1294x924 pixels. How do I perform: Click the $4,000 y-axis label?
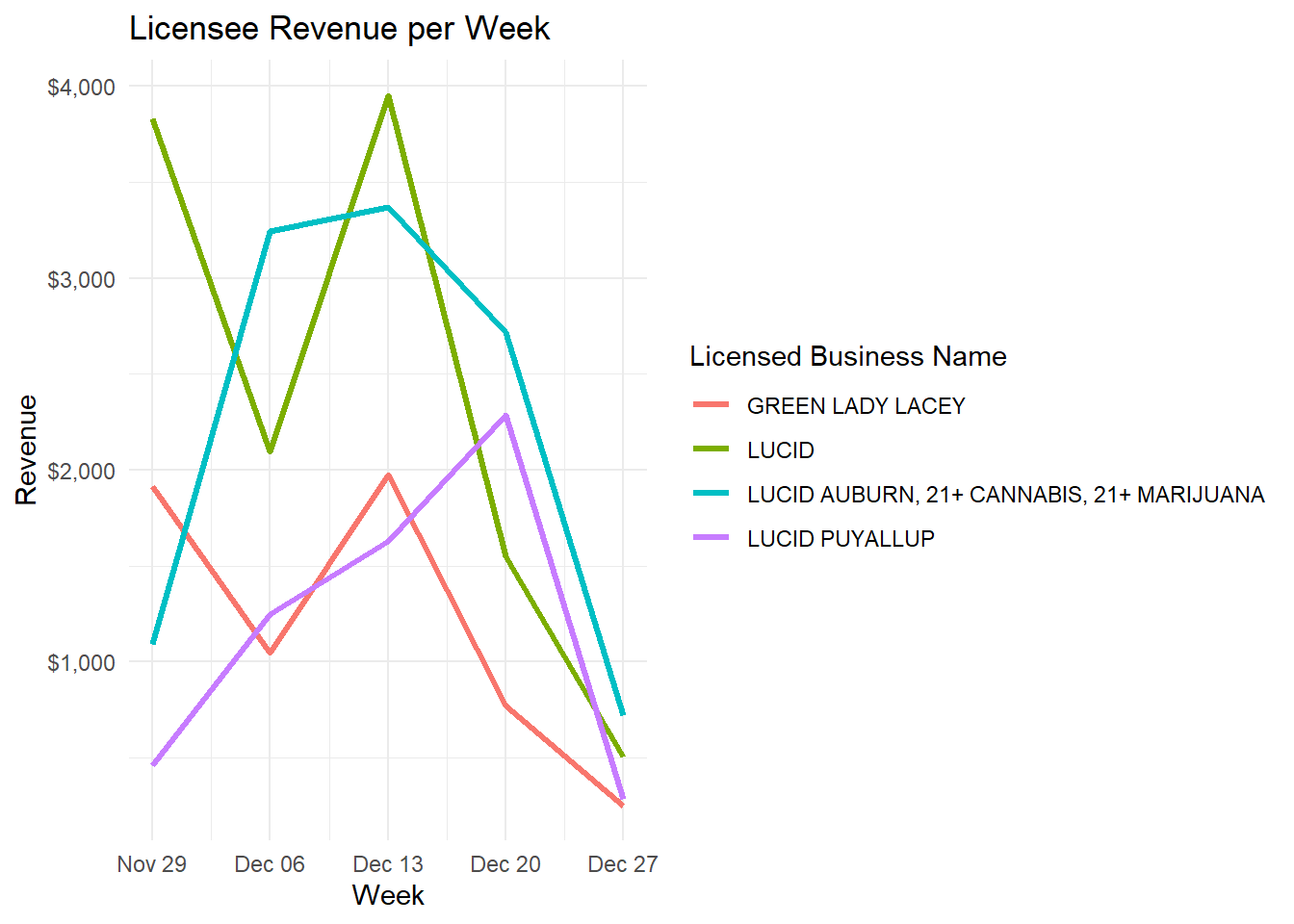coord(81,88)
